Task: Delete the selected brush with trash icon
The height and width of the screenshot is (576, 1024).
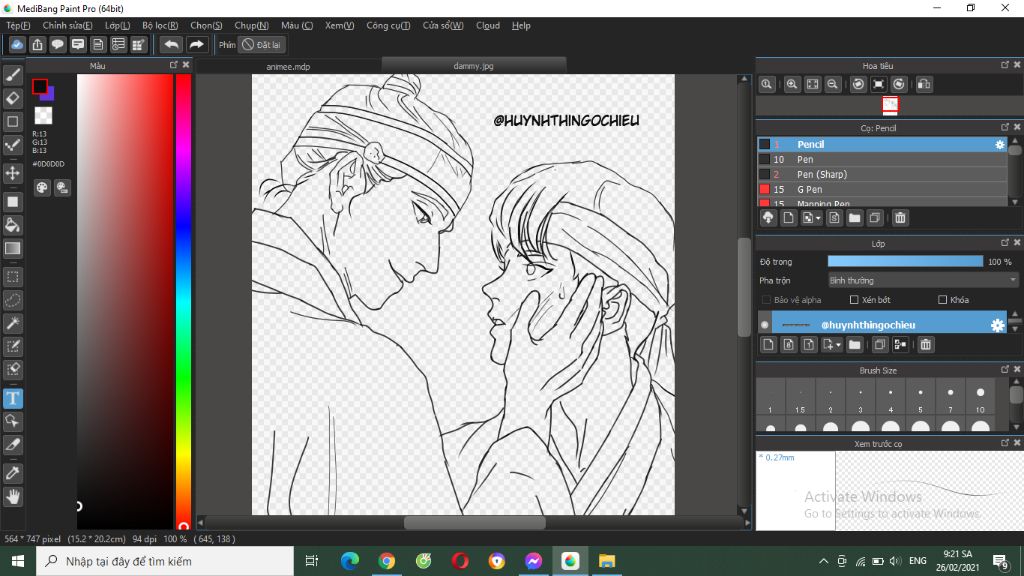Action: point(900,218)
